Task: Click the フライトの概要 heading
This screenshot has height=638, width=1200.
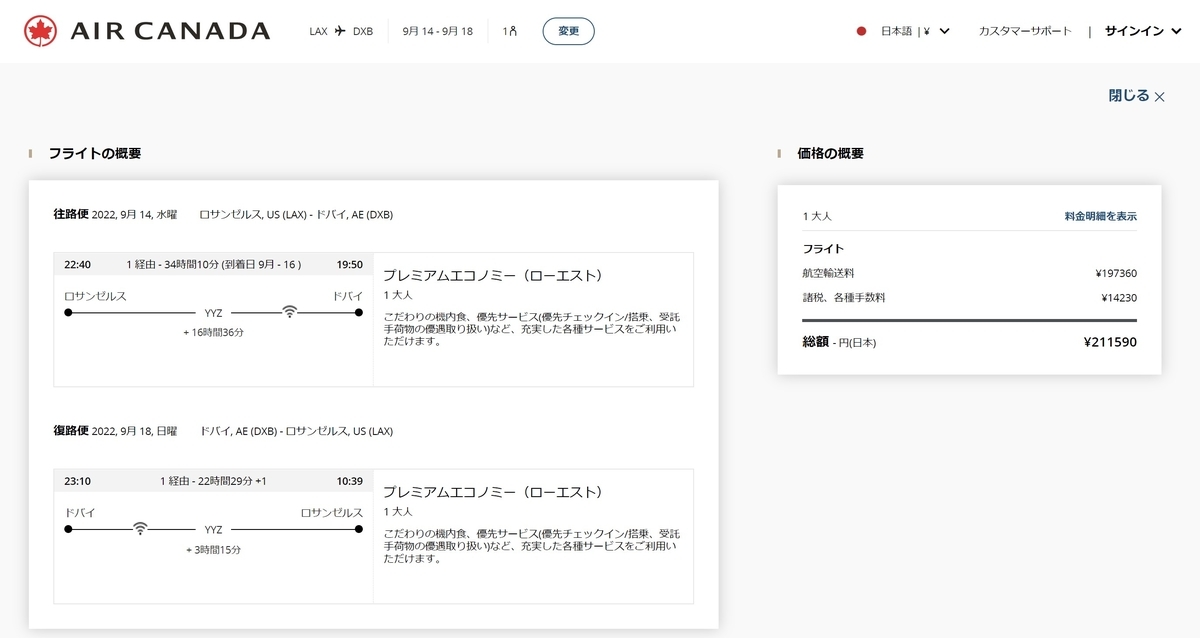Action: pos(95,153)
